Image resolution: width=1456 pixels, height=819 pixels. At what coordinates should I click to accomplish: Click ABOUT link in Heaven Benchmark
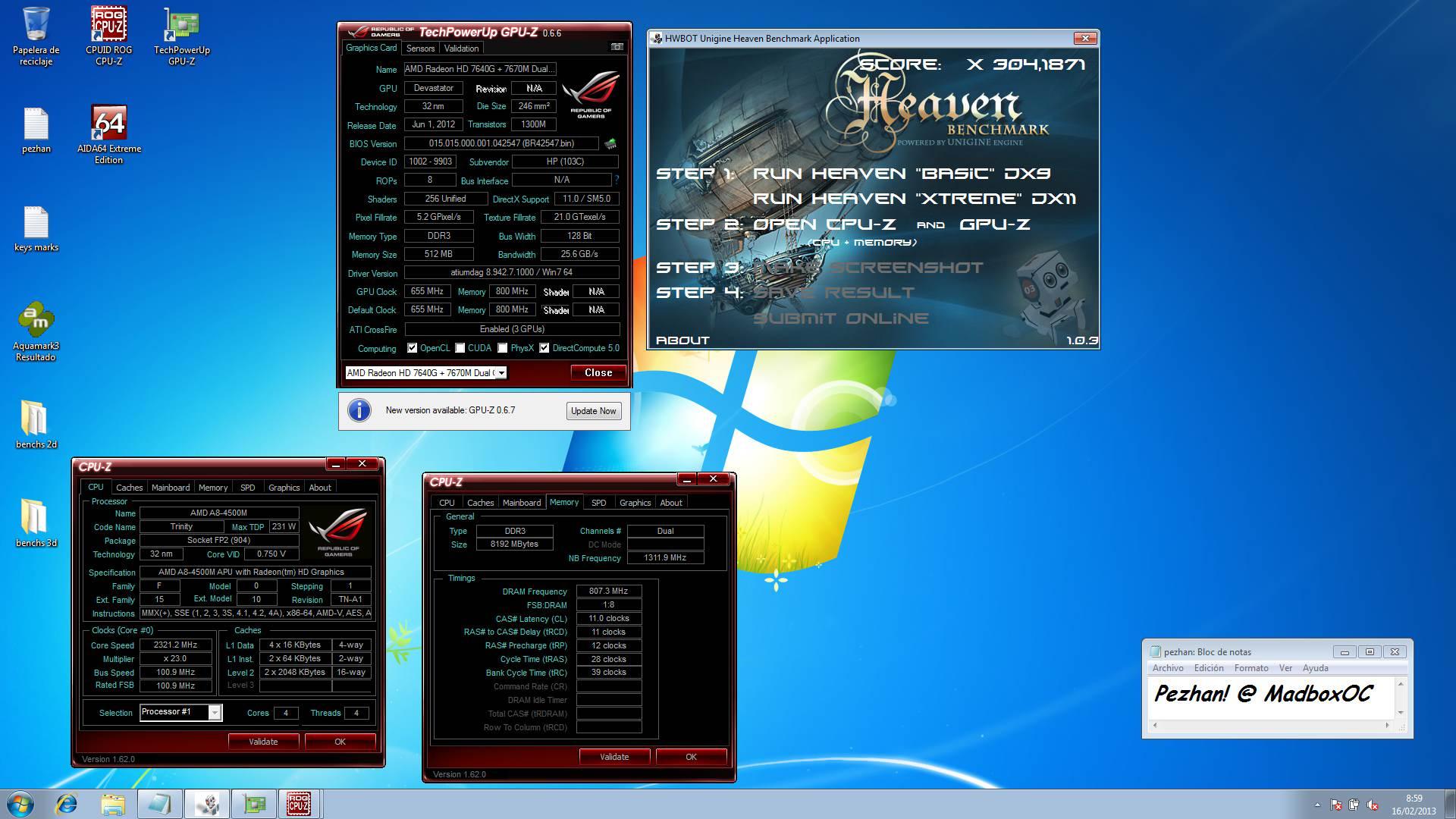(x=682, y=340)
